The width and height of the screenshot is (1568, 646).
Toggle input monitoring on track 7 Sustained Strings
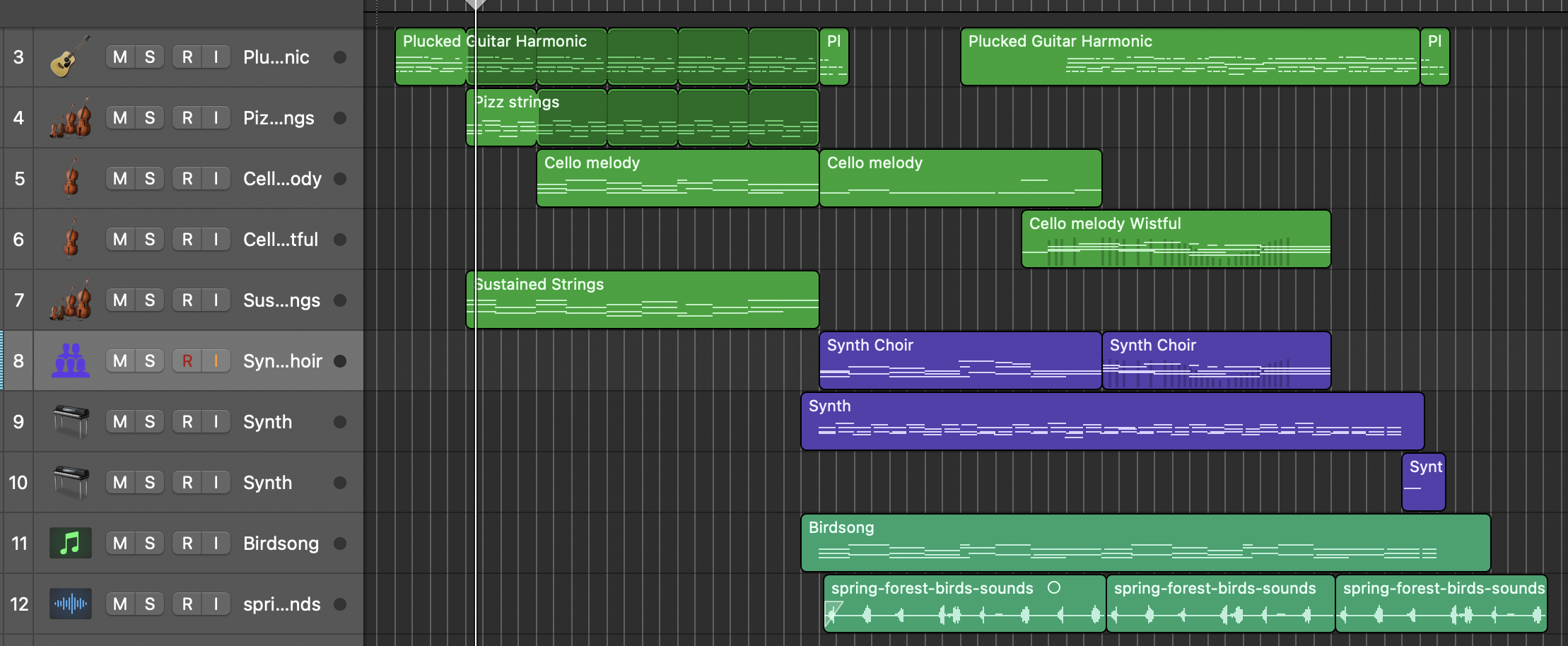[216, 300]
